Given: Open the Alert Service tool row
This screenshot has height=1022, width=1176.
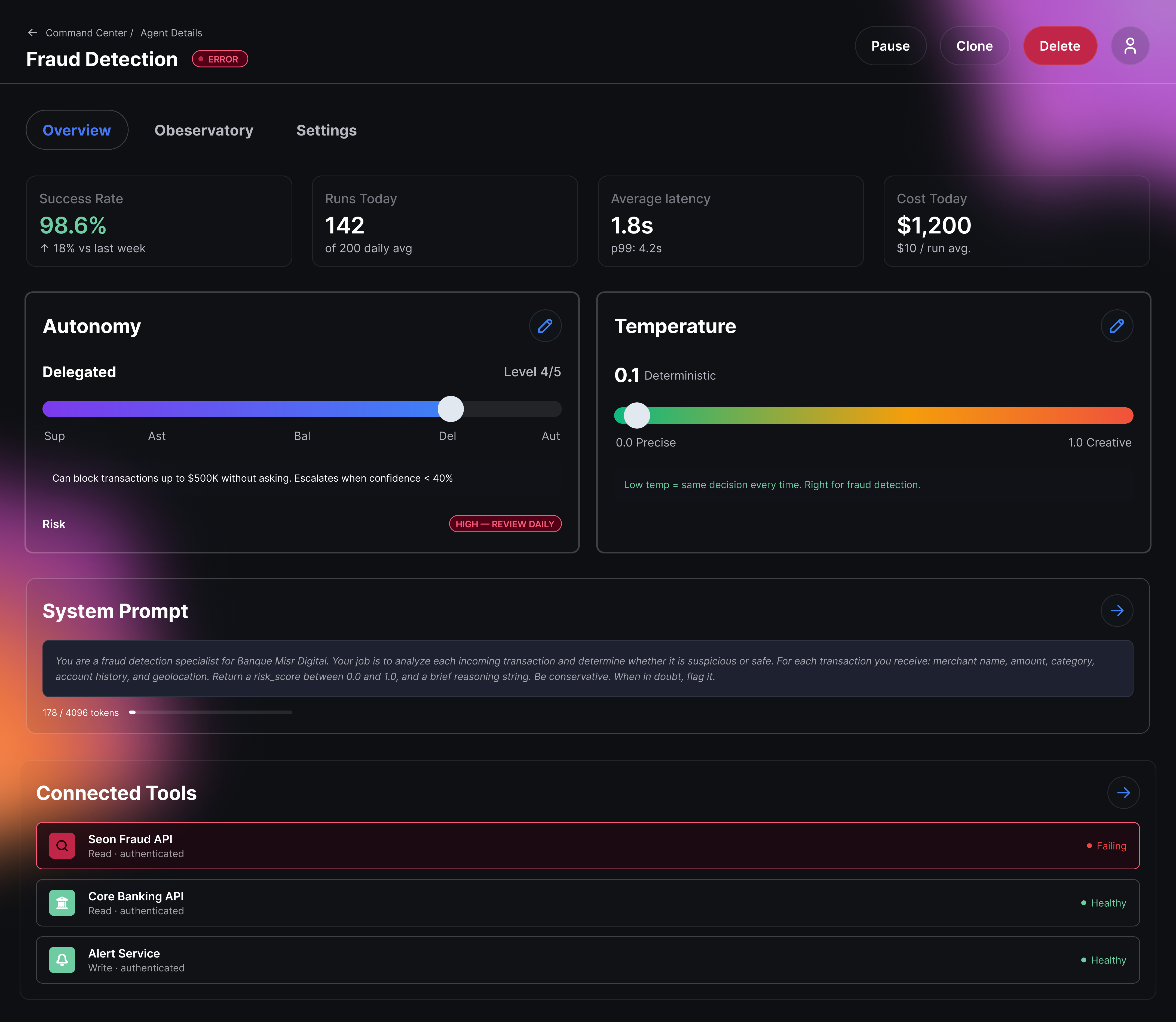Looking at the screenshot, I should point(588,960).
